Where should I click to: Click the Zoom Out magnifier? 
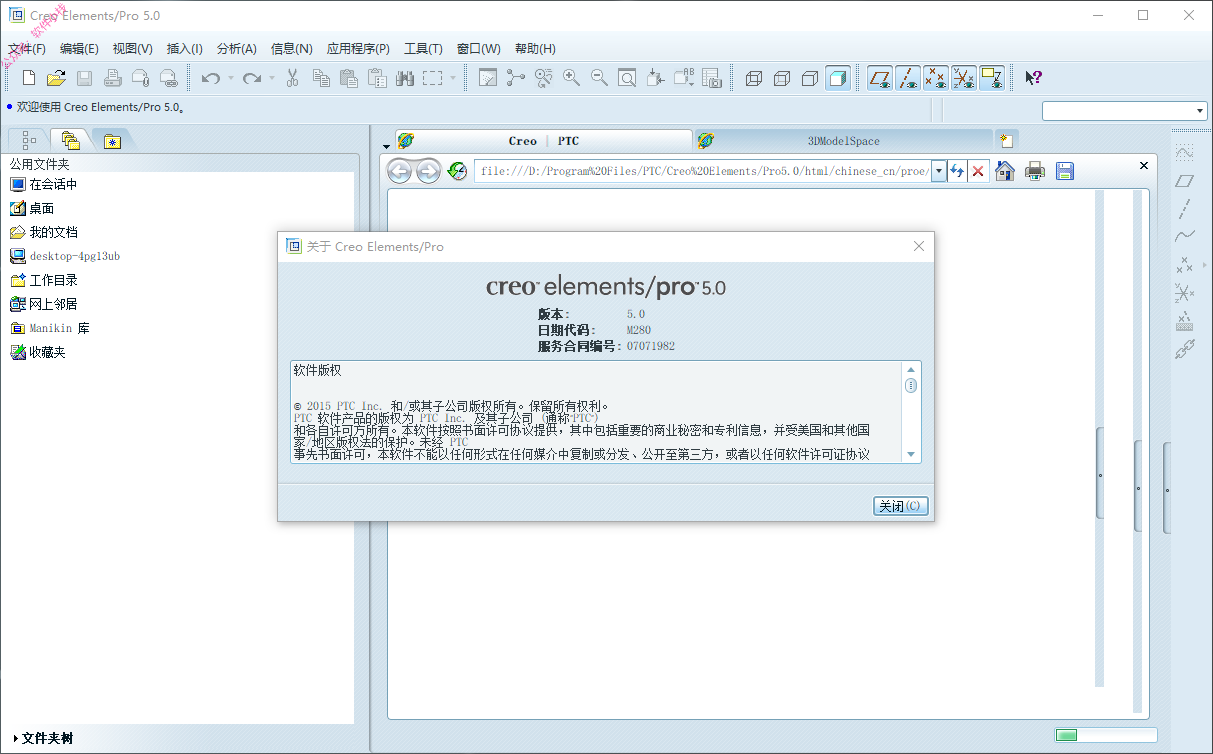(600, 78)
